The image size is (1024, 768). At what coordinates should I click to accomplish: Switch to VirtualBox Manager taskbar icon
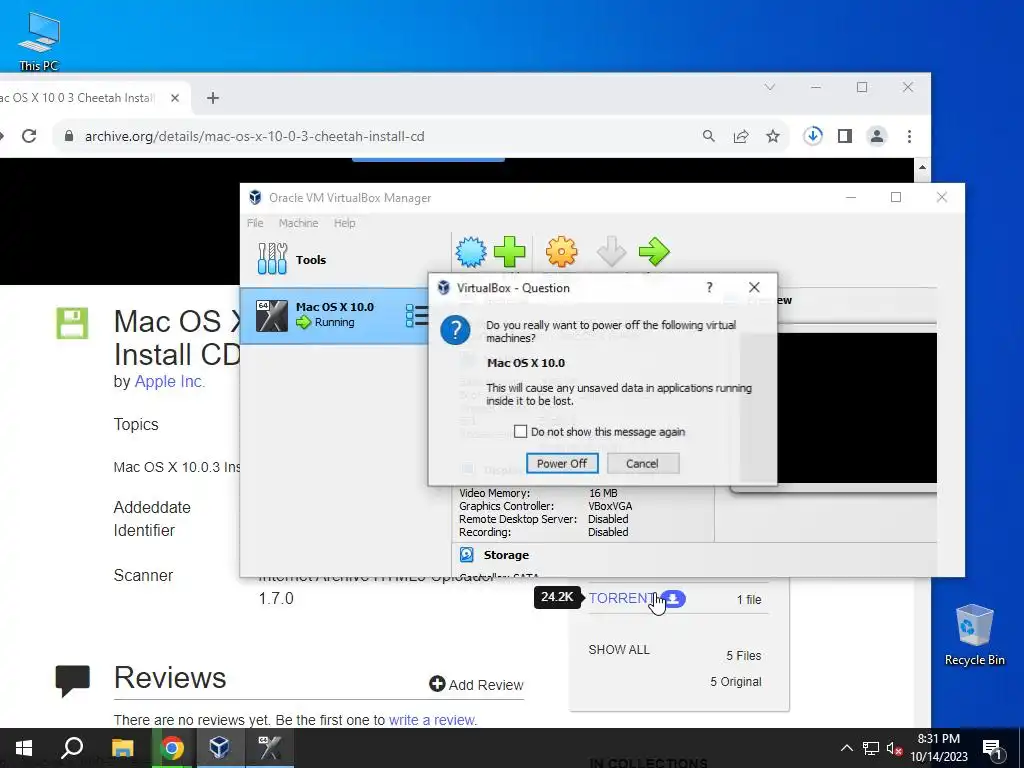click(x=219, y=748)
